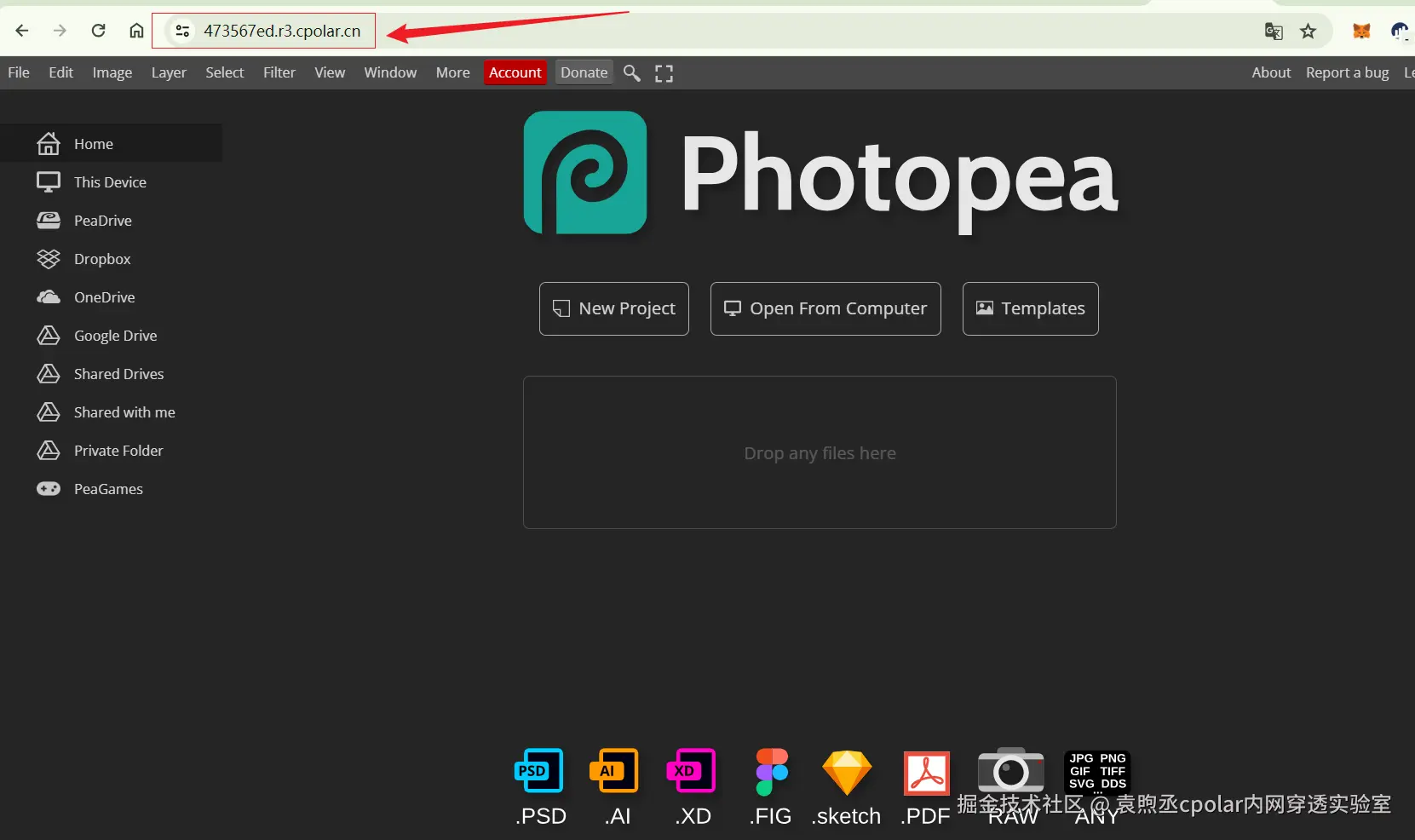Toggle fullscreen mode icon
1415x840 pixels.
tap(664, 73)
